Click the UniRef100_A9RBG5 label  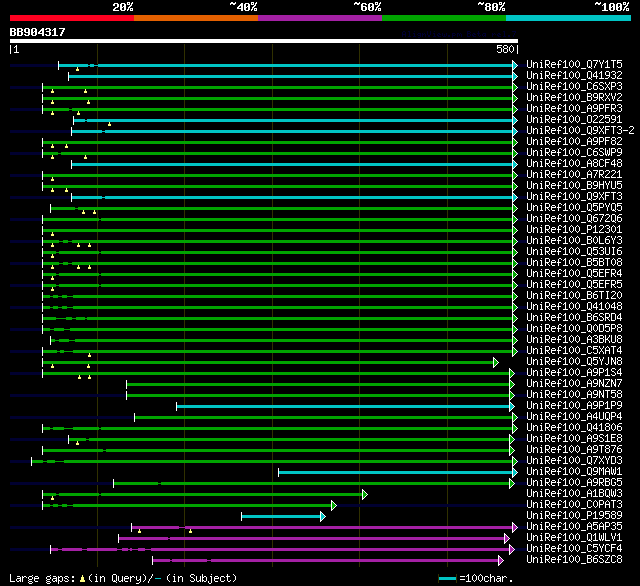pos(574,483)
